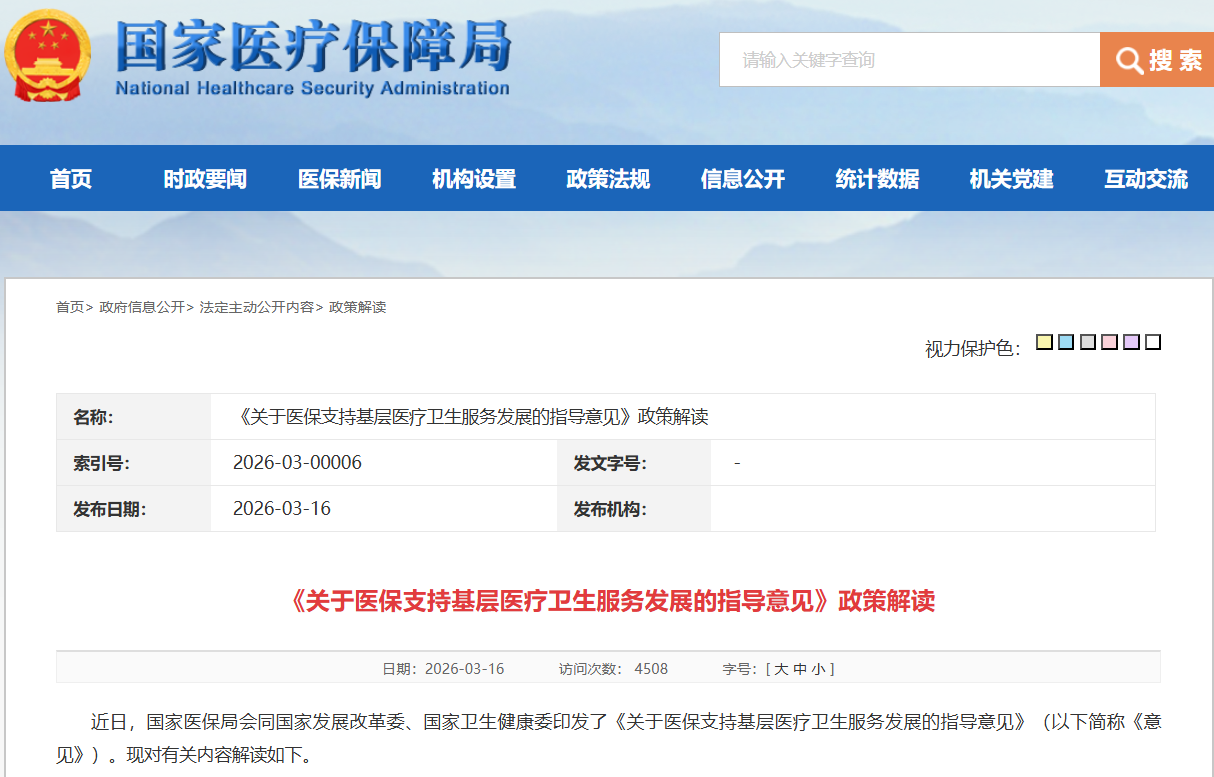
Task: Click the orange 搜索 search button
Action: [1157, 60]
